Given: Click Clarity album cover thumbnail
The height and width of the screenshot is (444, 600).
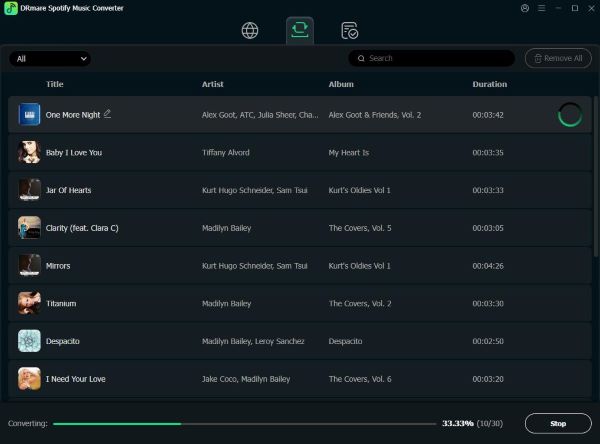Looking at the screenshot, I should (29, 228).
